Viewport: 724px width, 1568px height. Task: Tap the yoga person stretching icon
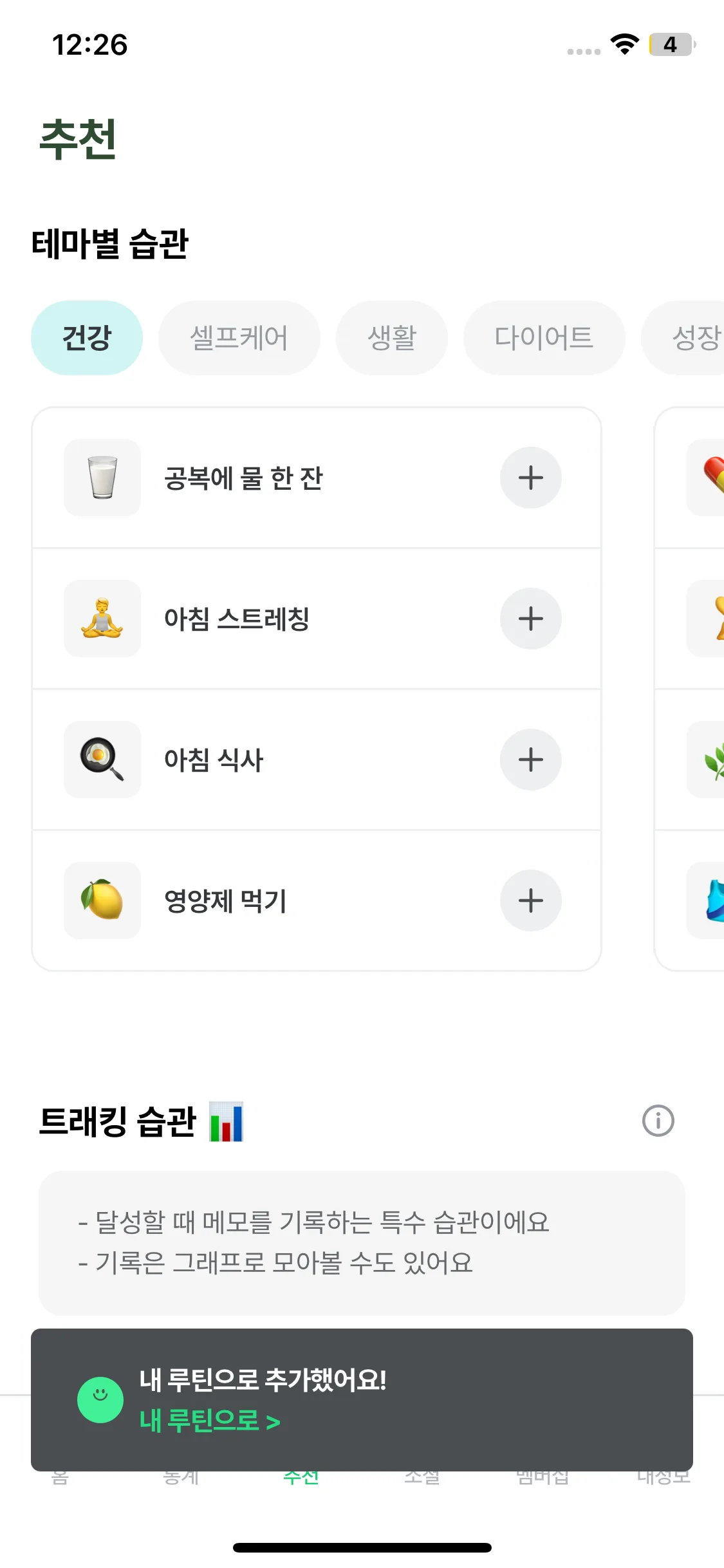coord(102,619)
